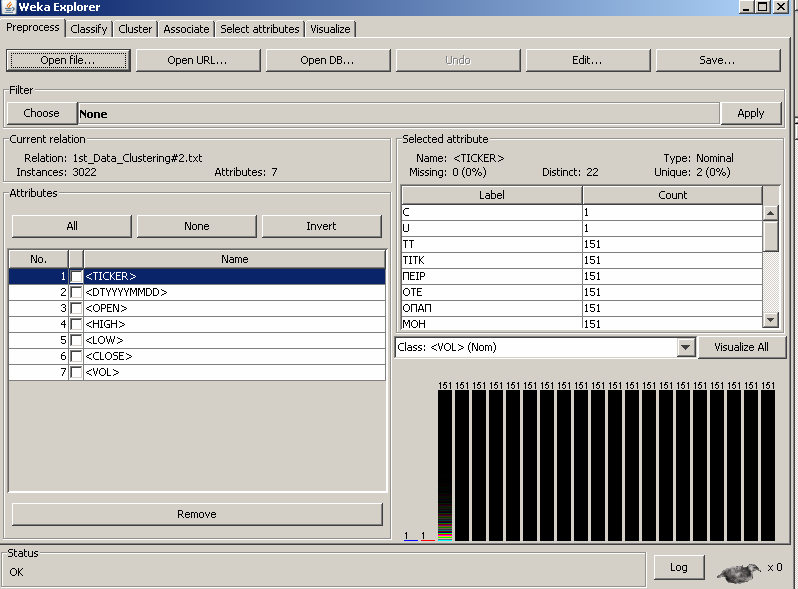
Task: Click the Visualize All button
Action: [x=742, y=347]
